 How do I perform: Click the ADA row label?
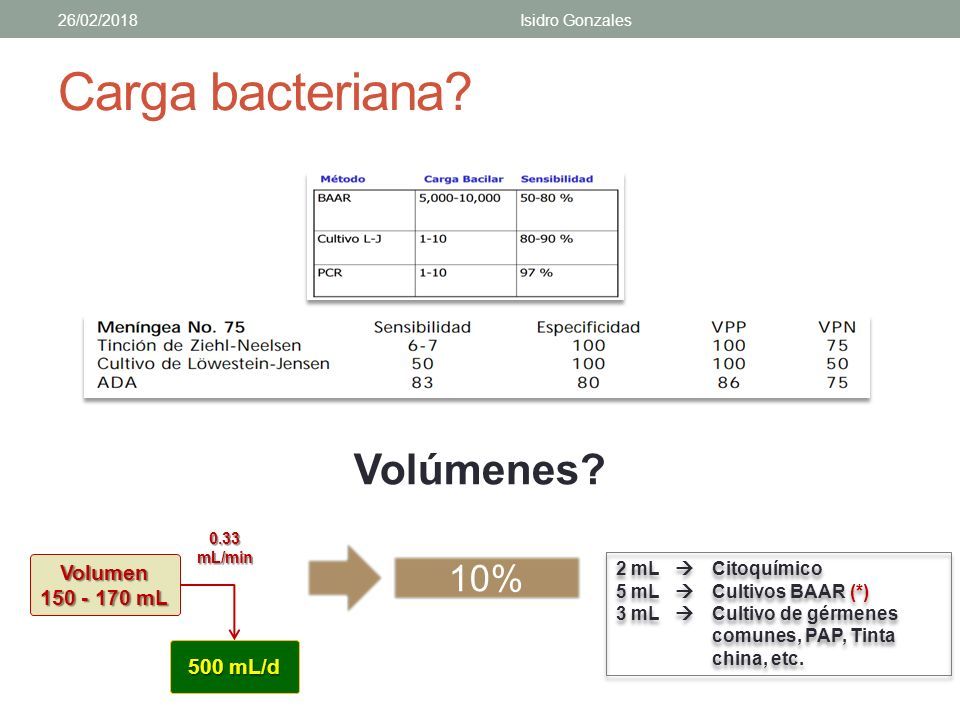pos(117,383)
